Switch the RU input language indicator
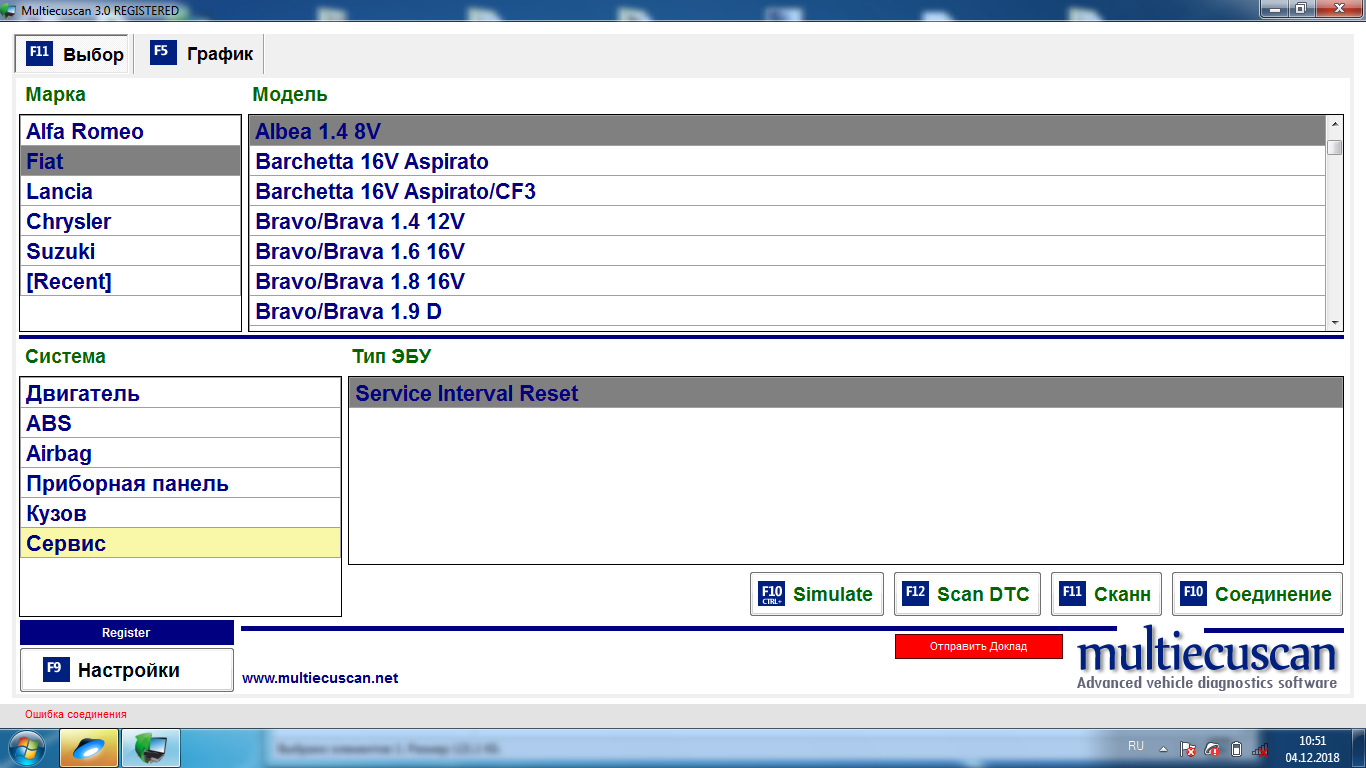The height and width of the screenshot is (768, 1366). pyautogui.click(x=1136, y=746)
